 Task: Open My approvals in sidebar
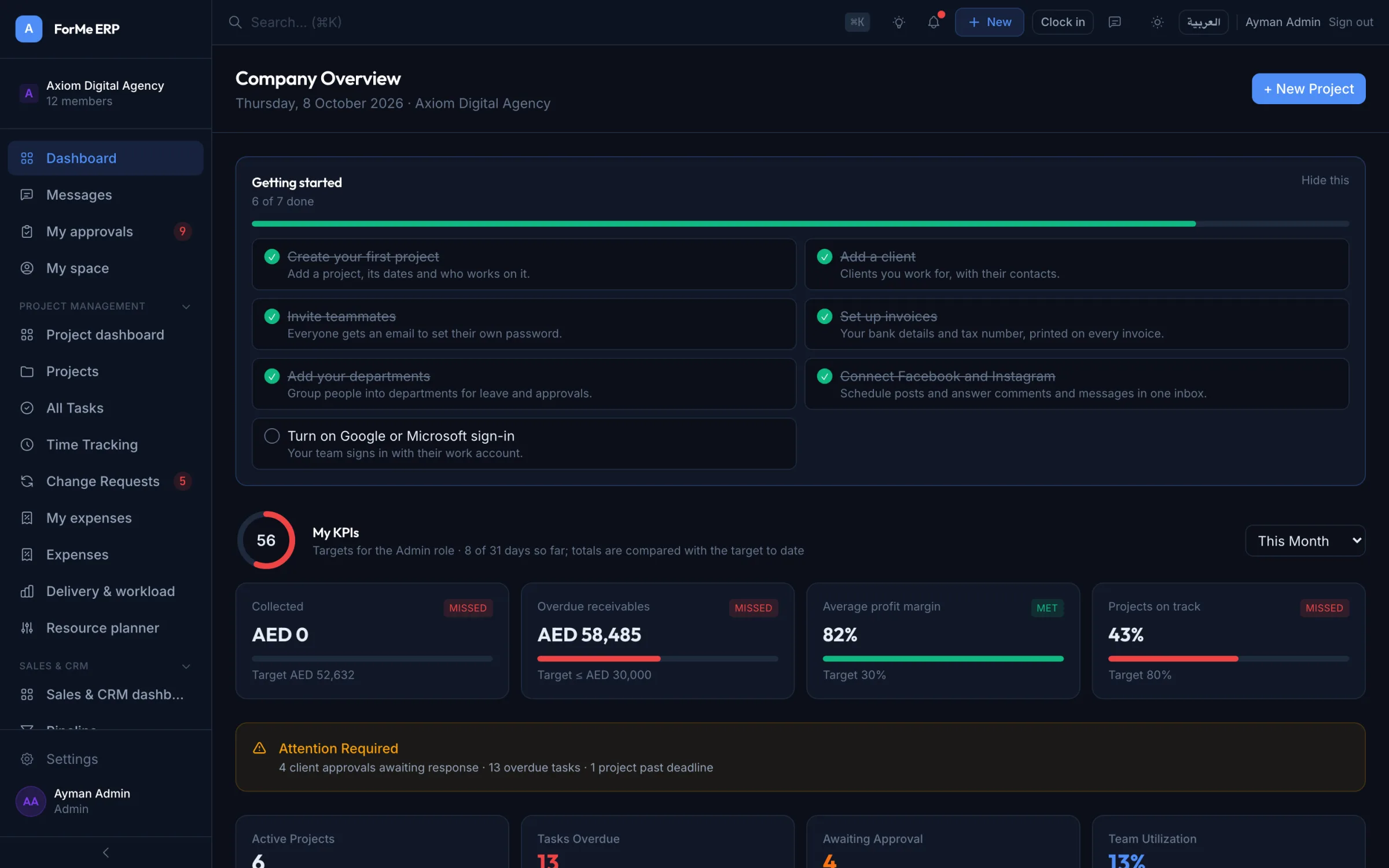[106, 231]
